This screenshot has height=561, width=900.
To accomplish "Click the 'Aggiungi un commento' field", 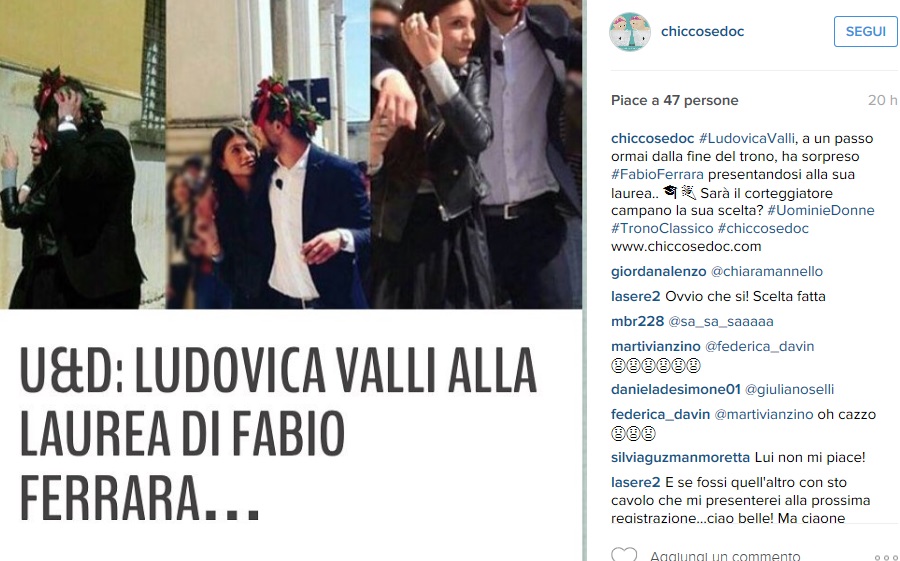I will coord(724,555).
